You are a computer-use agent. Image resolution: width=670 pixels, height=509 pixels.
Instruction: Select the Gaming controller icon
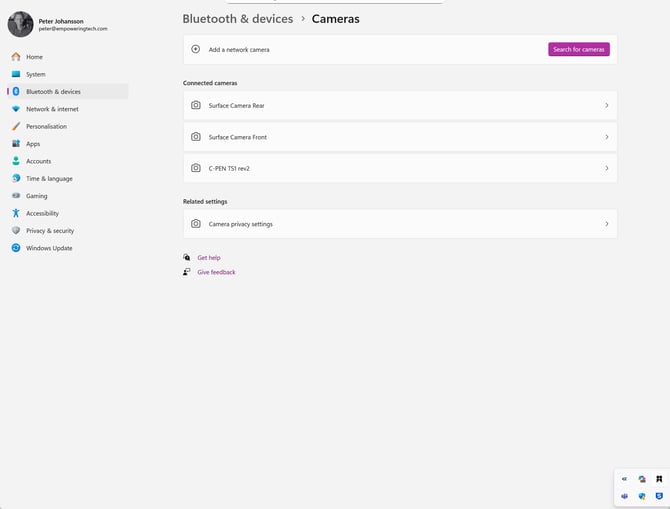(x=16, y=196)
